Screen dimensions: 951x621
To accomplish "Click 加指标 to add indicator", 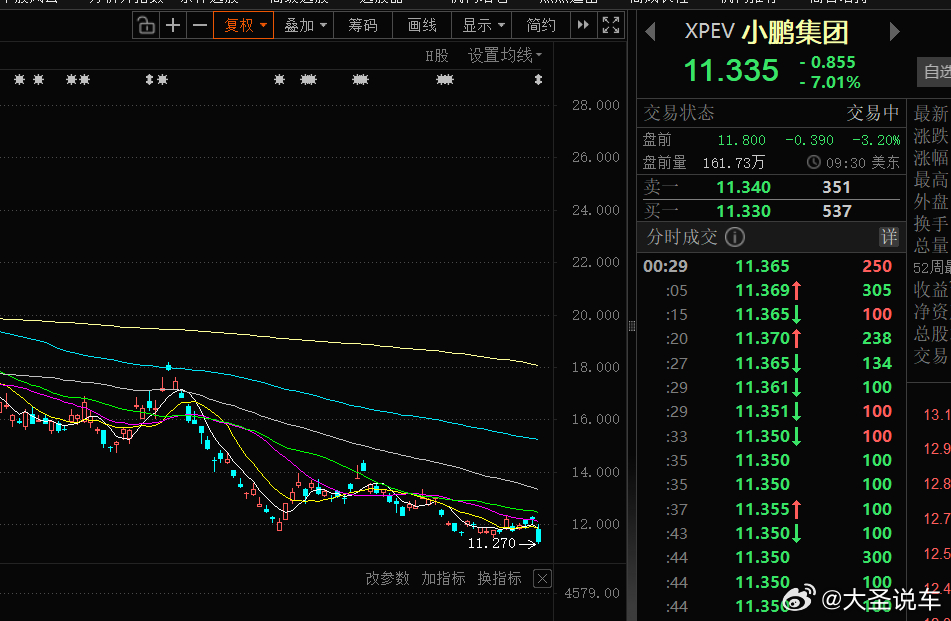I will point(443,579).
